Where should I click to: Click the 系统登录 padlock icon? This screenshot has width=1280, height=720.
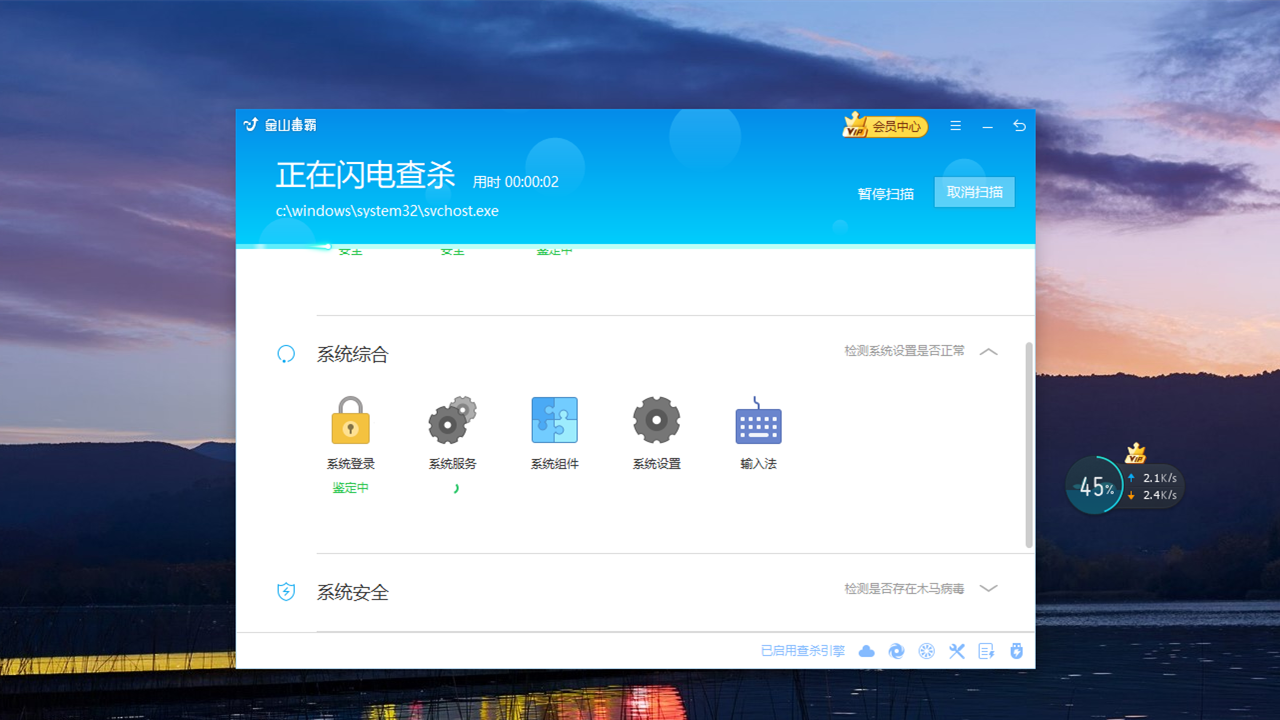[350, 420]
